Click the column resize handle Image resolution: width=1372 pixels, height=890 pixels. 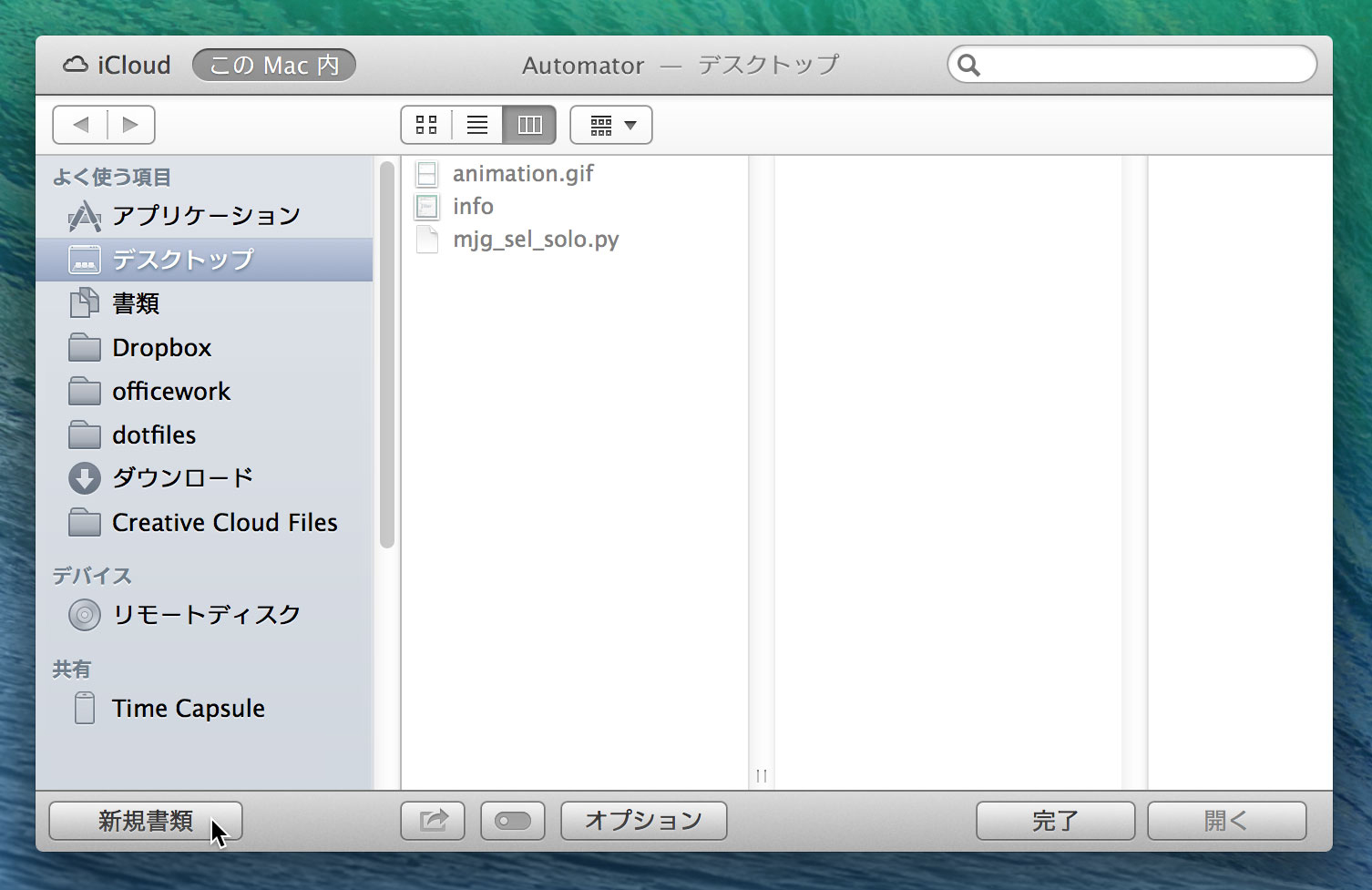coord(762,776)
